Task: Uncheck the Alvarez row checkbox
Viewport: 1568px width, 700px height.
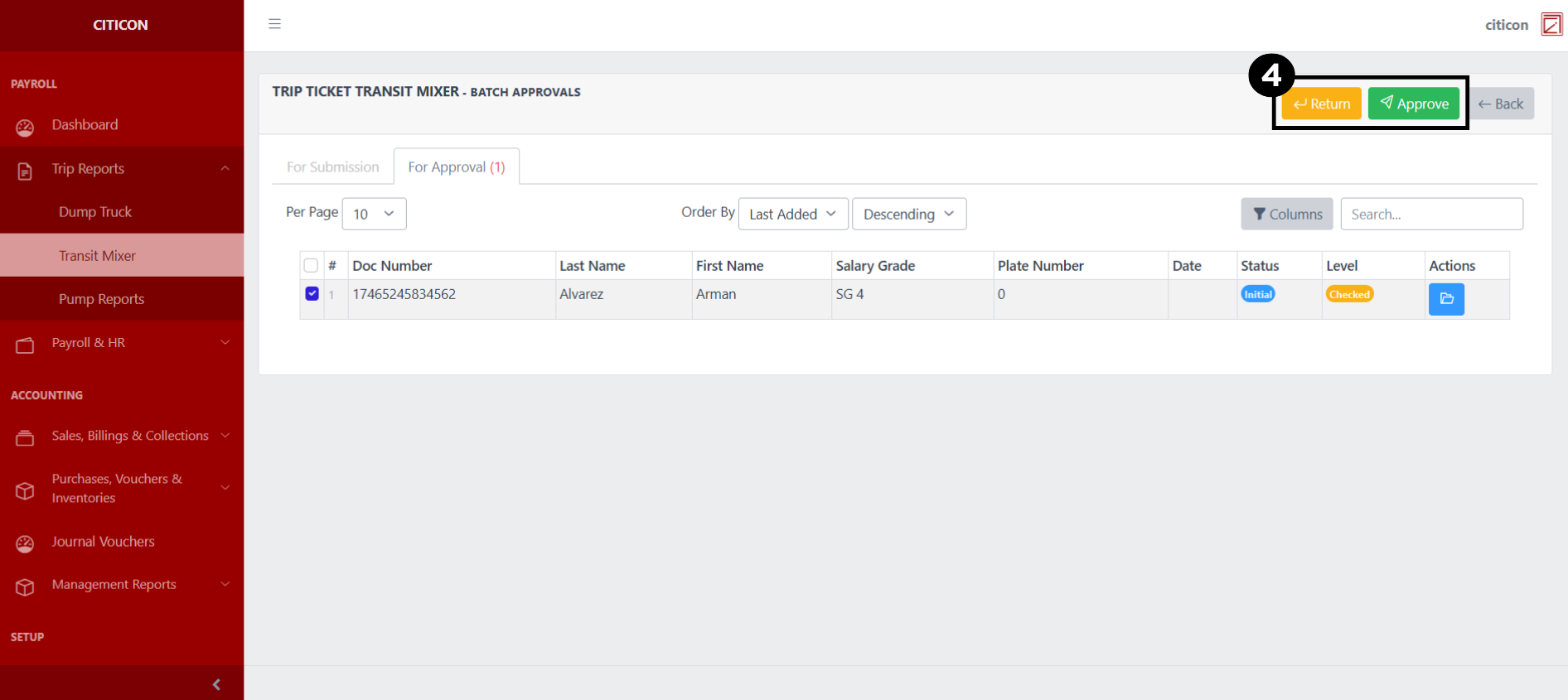Action: (312, 293)
